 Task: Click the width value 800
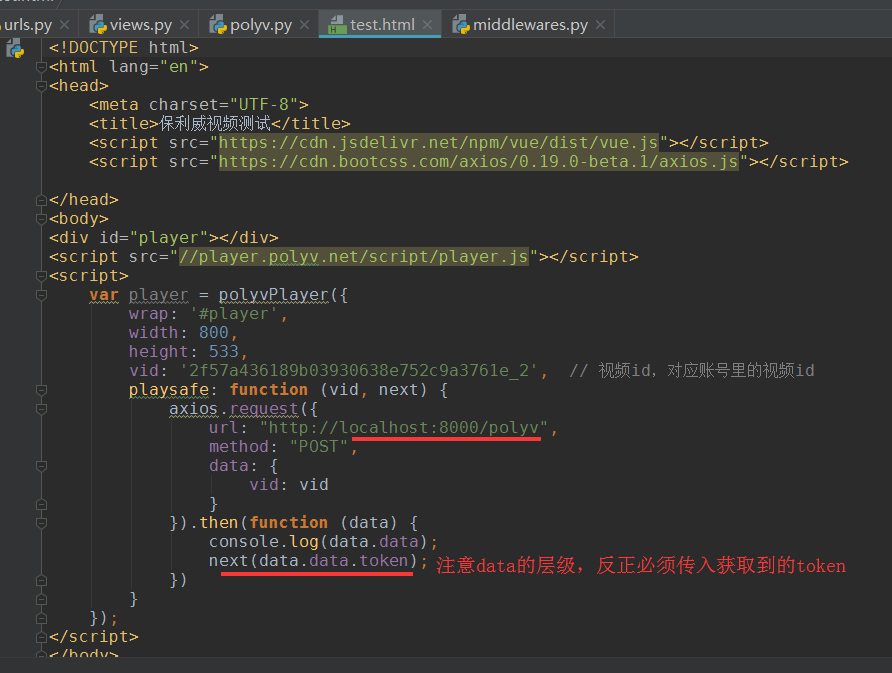(x=214, y=333)
